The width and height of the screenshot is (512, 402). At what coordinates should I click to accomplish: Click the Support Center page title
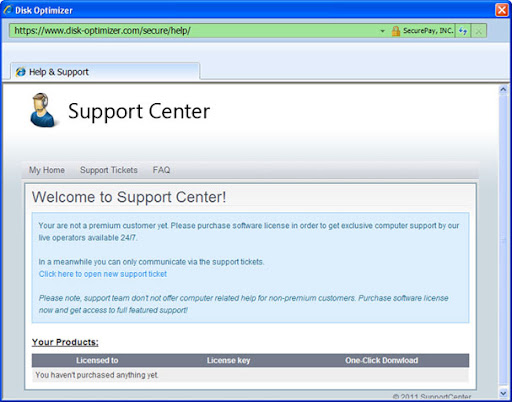point(139,111)
